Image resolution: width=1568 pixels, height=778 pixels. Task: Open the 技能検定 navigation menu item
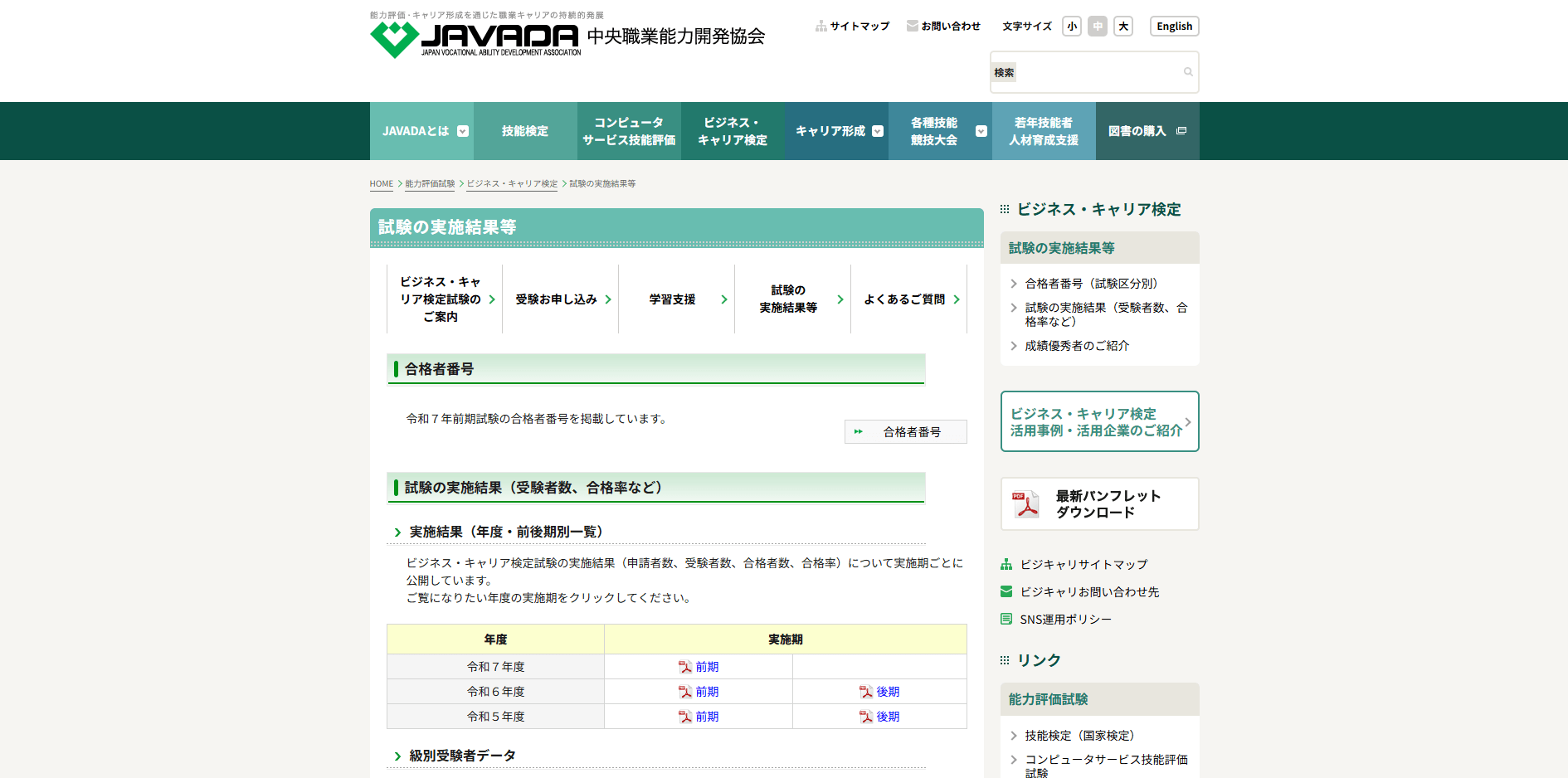pos(525,131)
